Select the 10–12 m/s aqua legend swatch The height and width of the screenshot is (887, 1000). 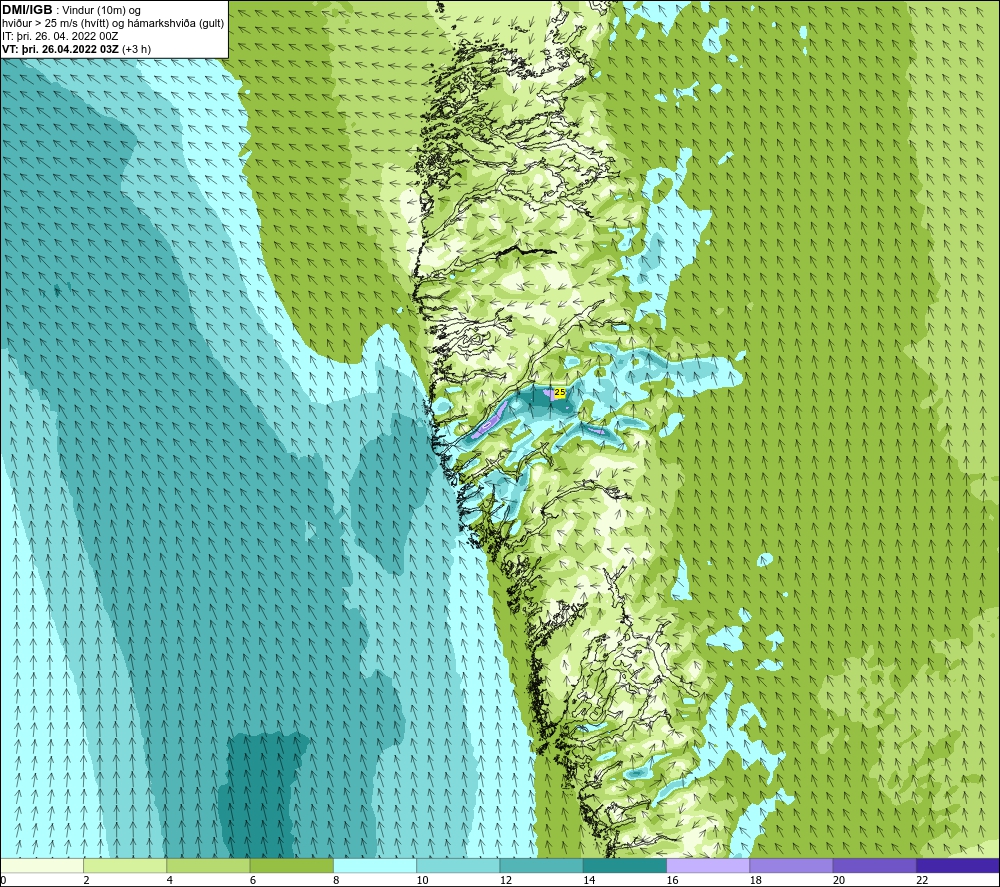(458, 865)
